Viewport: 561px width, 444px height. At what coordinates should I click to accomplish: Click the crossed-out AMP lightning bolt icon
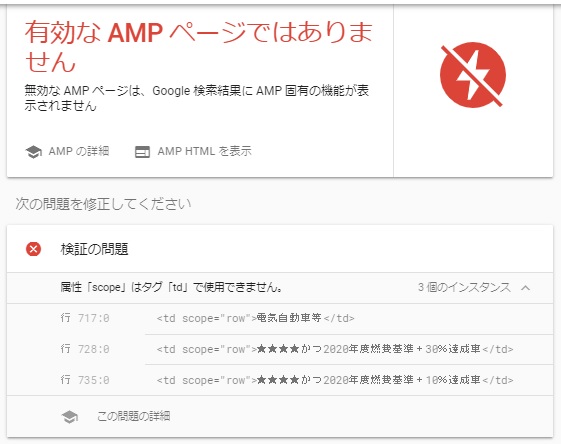click(x=473, y=75)
